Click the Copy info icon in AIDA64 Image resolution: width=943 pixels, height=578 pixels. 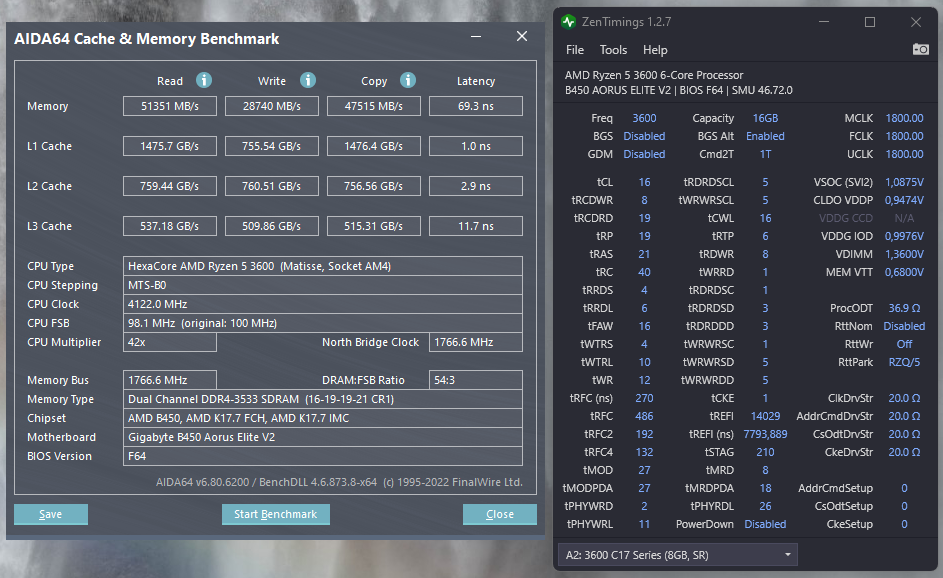coord(408,80)
